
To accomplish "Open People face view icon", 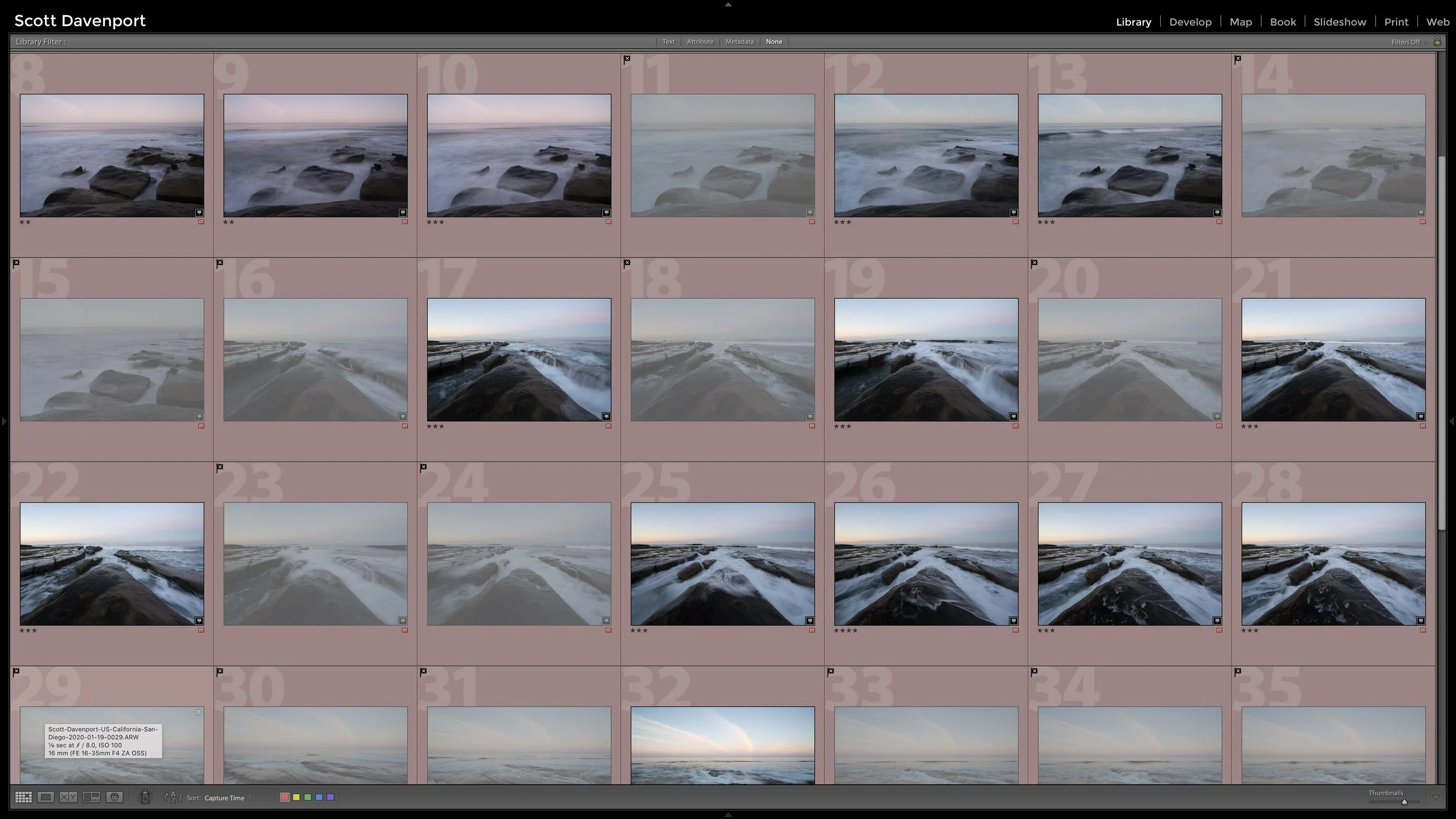I will pyautogui.click(x=115, y=797).
